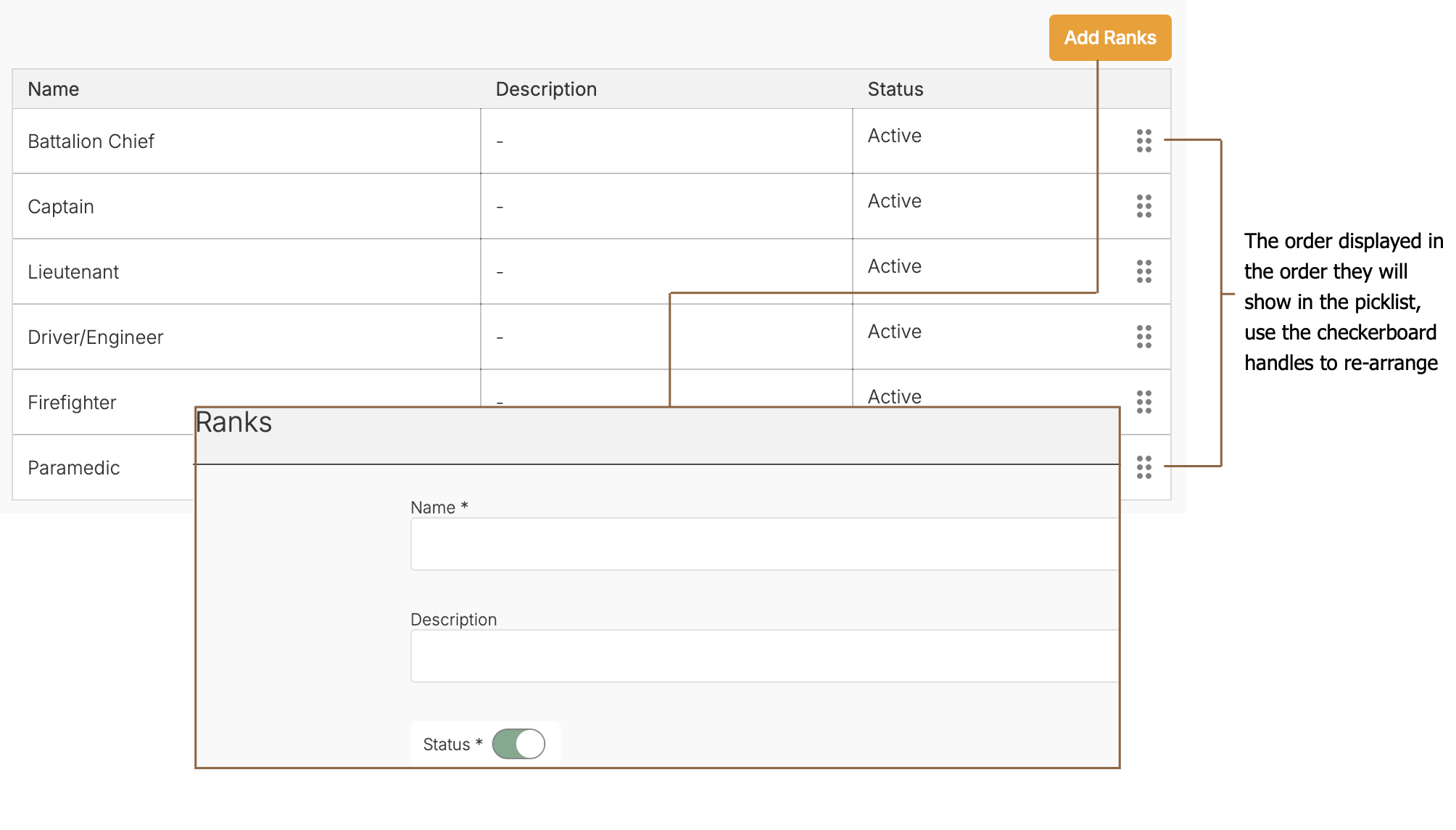Image resolution: width=1456 pixels, height=830 pixels.
Task: Click drag handle icon for Driver/Engineer
Action: tap(1143, 337)
